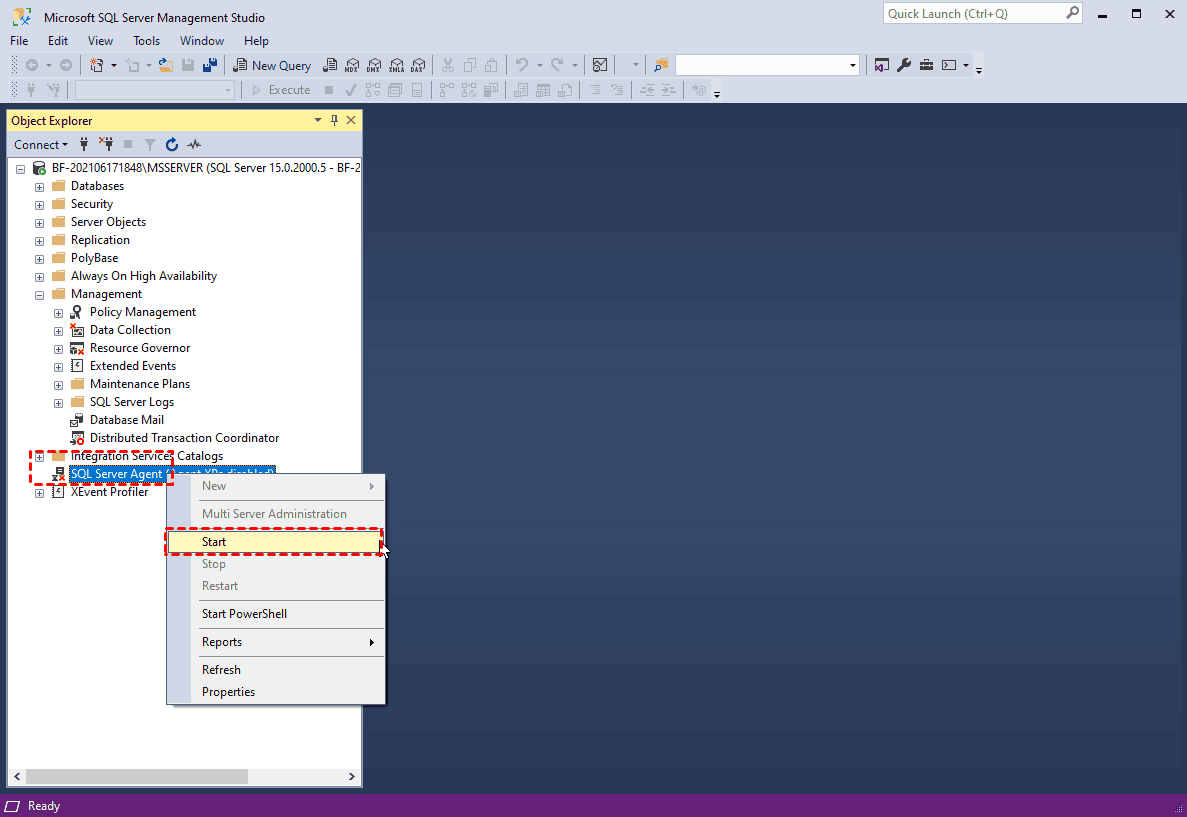Click the Open File icon

pyautogui.click(x=166, y=66)
